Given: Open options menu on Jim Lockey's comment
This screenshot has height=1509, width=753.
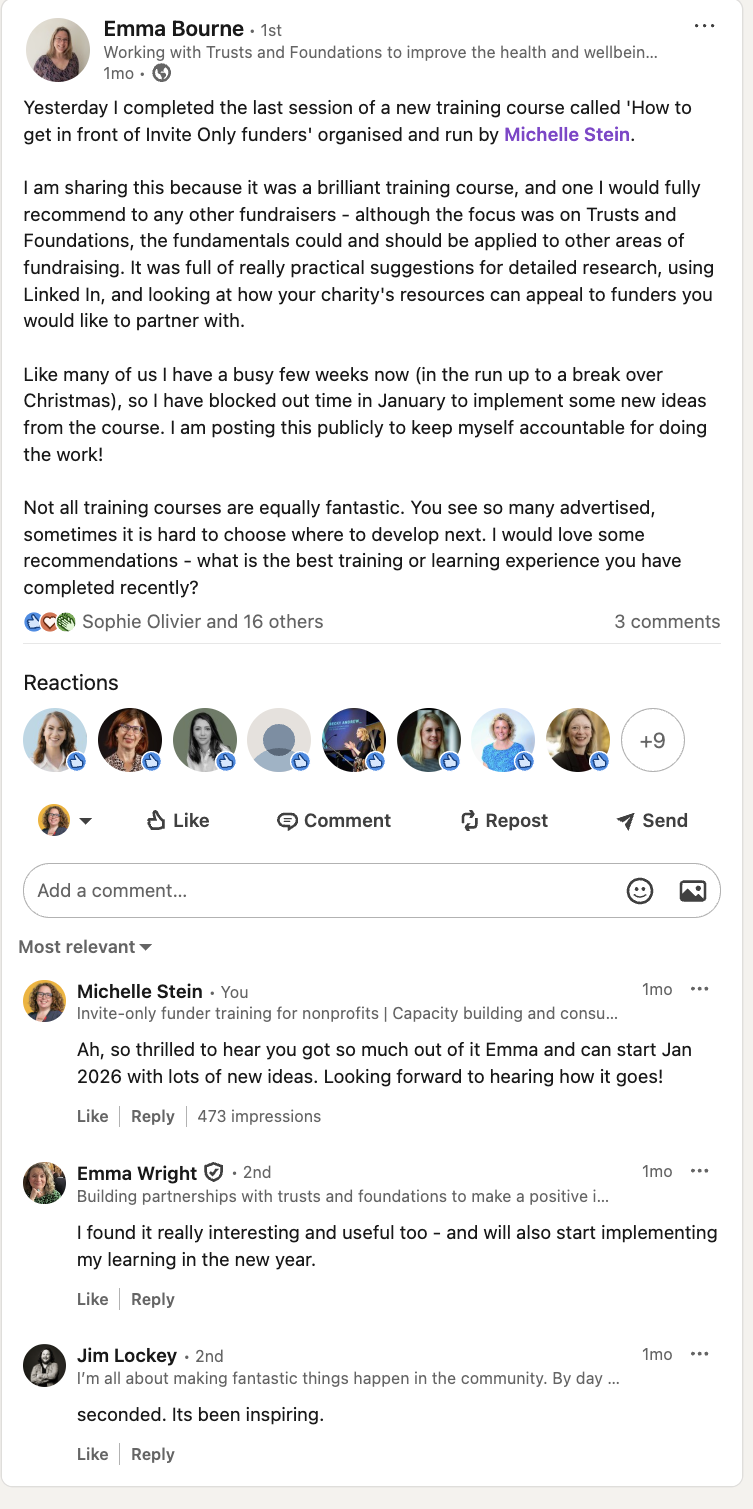Looking at the screenshot, I should point(700,1354).
